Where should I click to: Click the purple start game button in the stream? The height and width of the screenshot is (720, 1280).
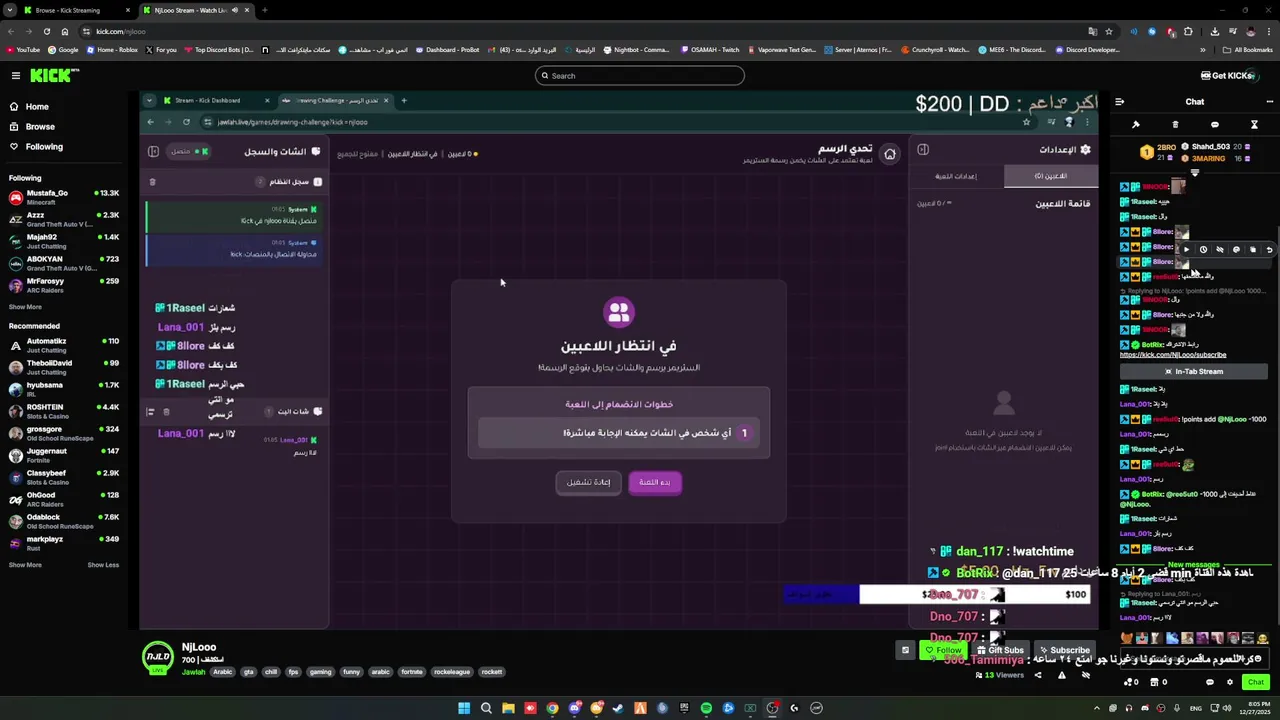click(x=655, y=482)
